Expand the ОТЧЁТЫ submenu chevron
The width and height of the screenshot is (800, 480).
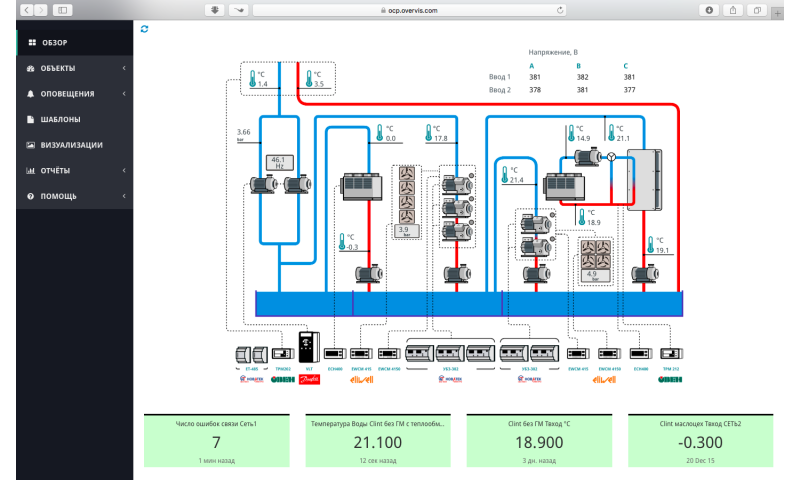pos(123,171)
